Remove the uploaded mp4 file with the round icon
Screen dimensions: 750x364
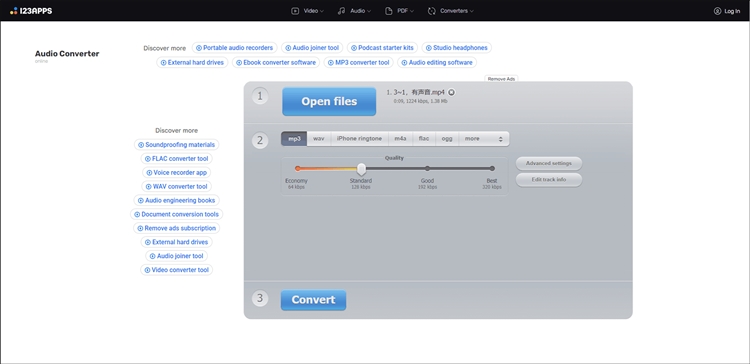tap(452, 92)
